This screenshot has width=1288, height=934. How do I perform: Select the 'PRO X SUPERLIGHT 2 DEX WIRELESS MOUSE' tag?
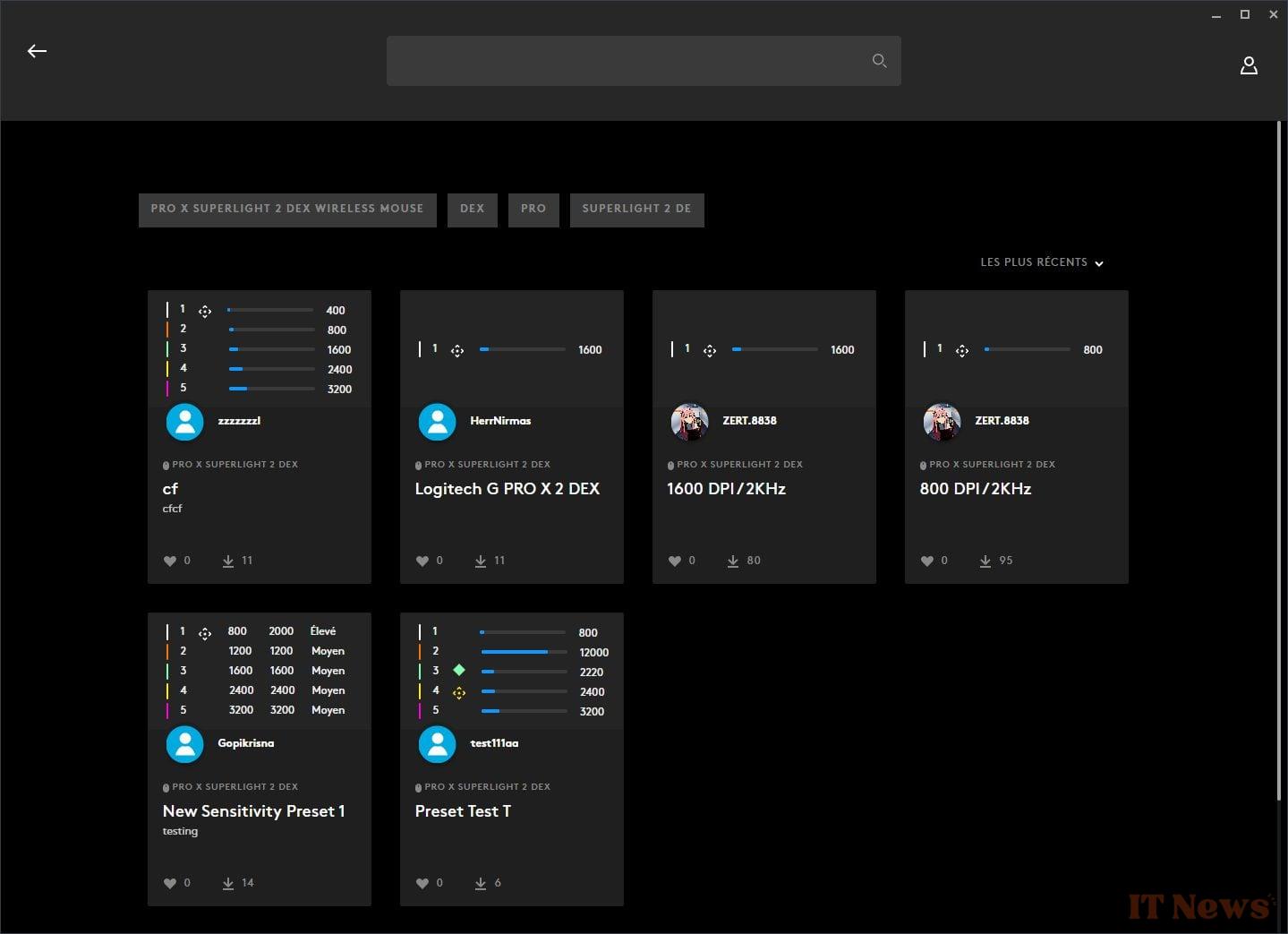(x=287, y=210)
